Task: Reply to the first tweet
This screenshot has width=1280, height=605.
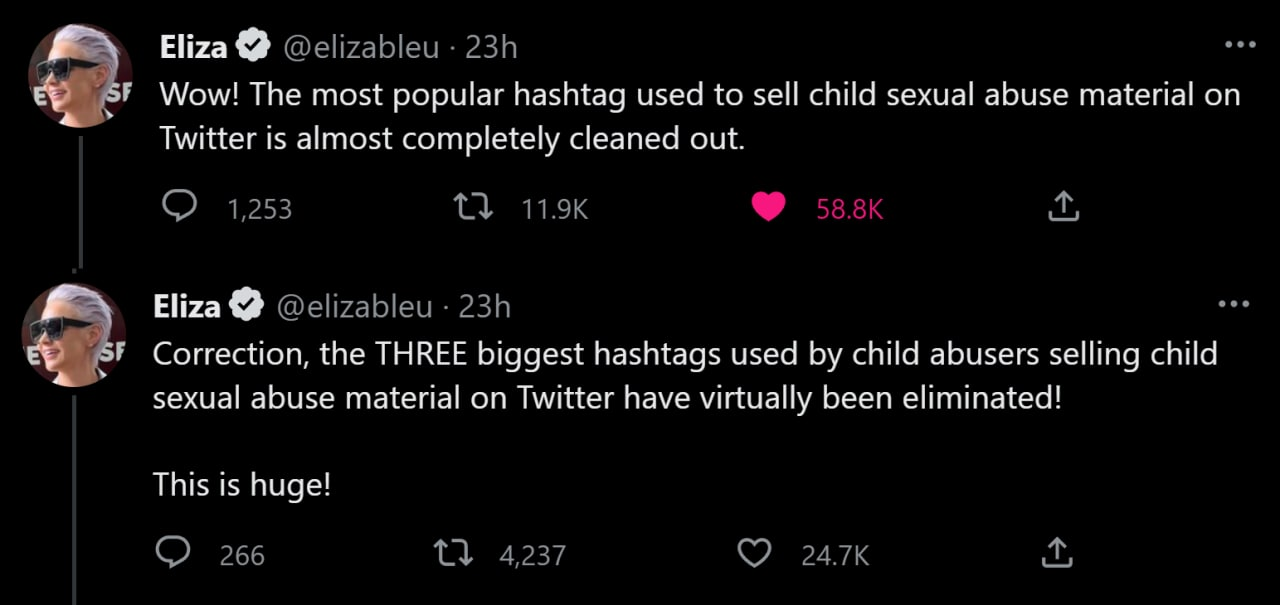Action: [179, 207]
